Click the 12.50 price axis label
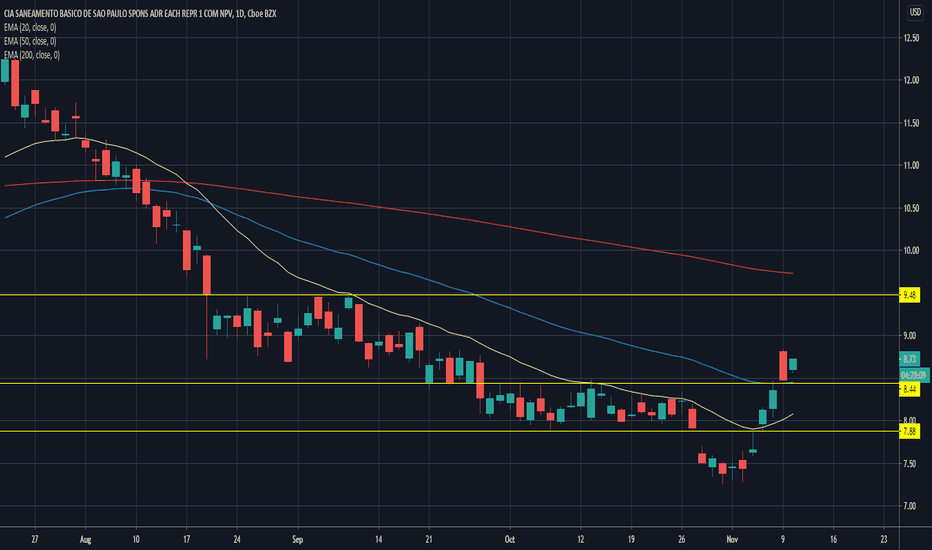Image resolution: width=932 pixels, height=550 pixels. (x=911, y=38)
